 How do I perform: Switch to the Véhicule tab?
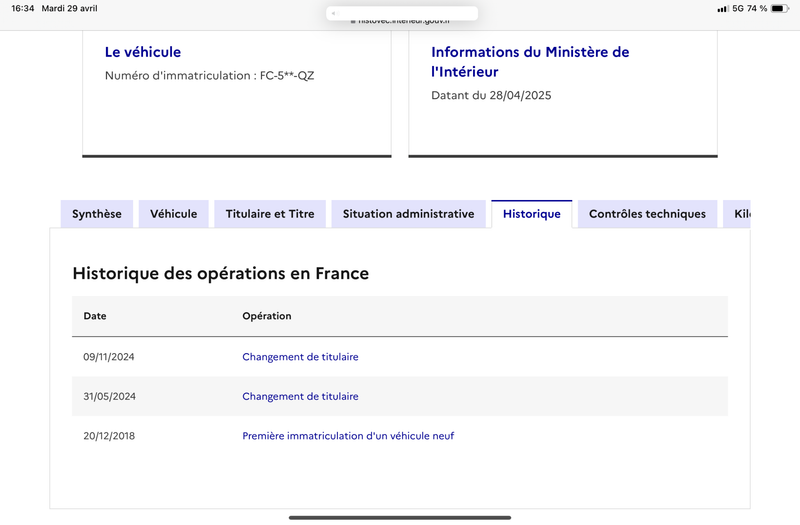click(x=173, y=214)
